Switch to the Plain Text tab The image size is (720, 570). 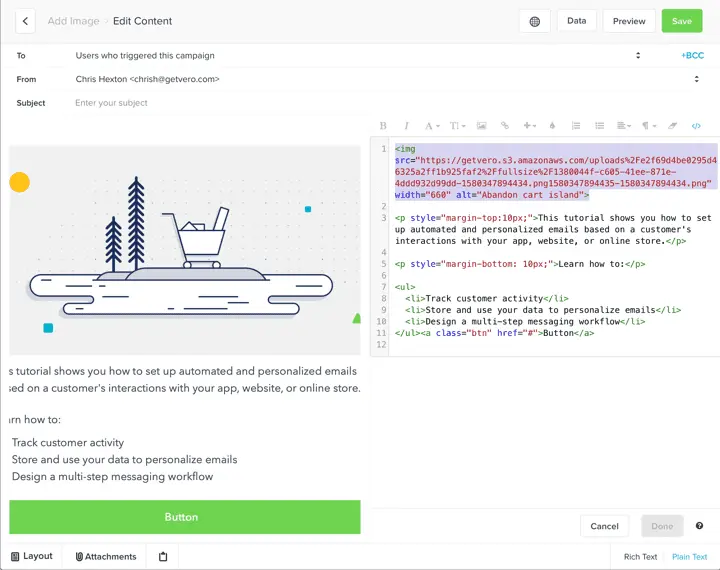tap(689, 557)
